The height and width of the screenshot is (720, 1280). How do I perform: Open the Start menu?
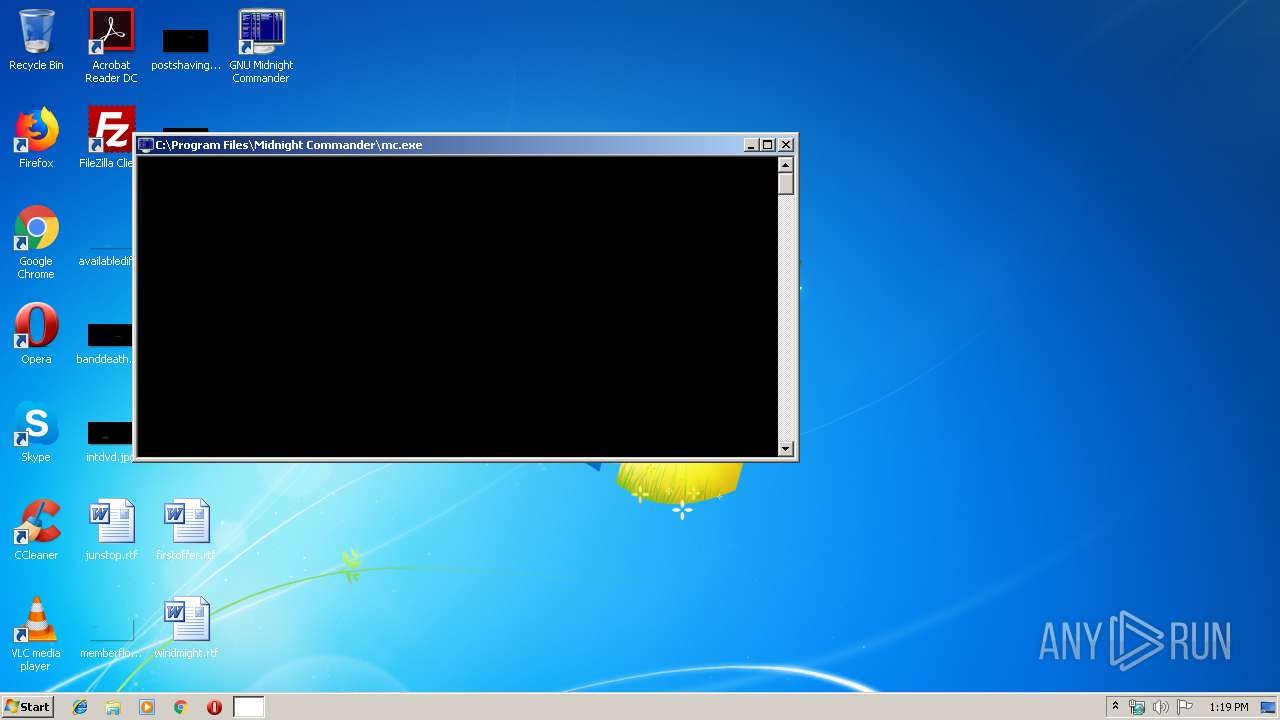28,707
